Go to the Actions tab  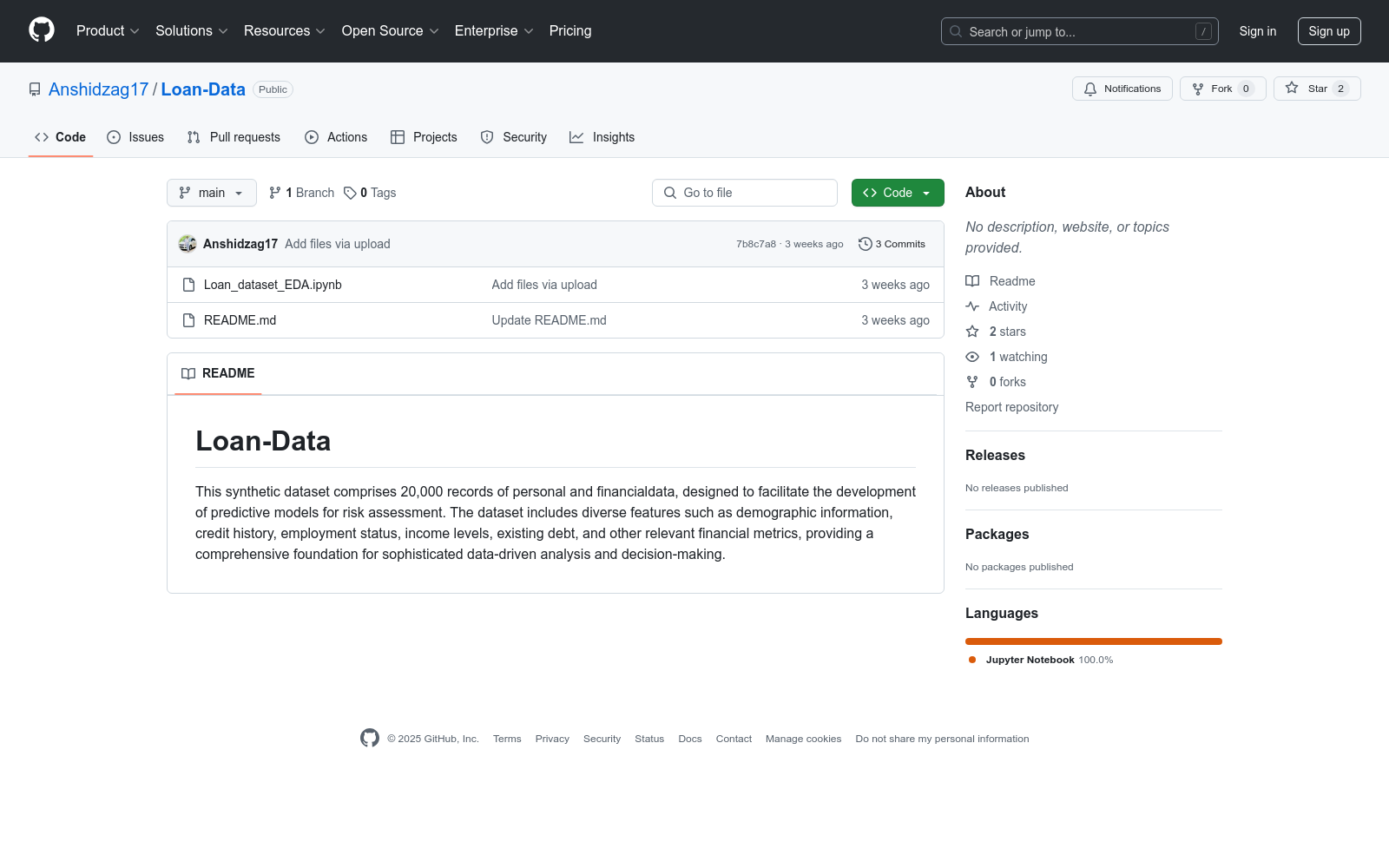coord(336,137)
